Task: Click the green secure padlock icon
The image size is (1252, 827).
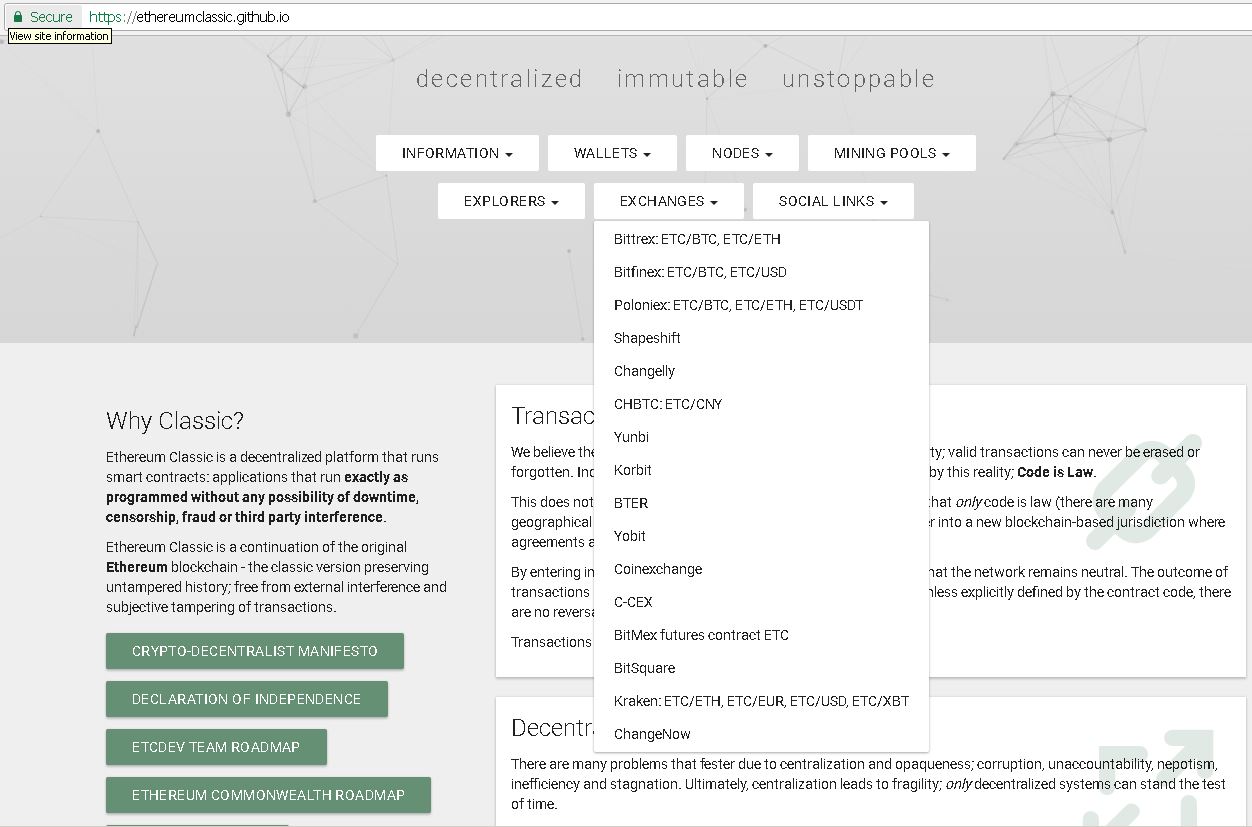Action: coord(17,17)
